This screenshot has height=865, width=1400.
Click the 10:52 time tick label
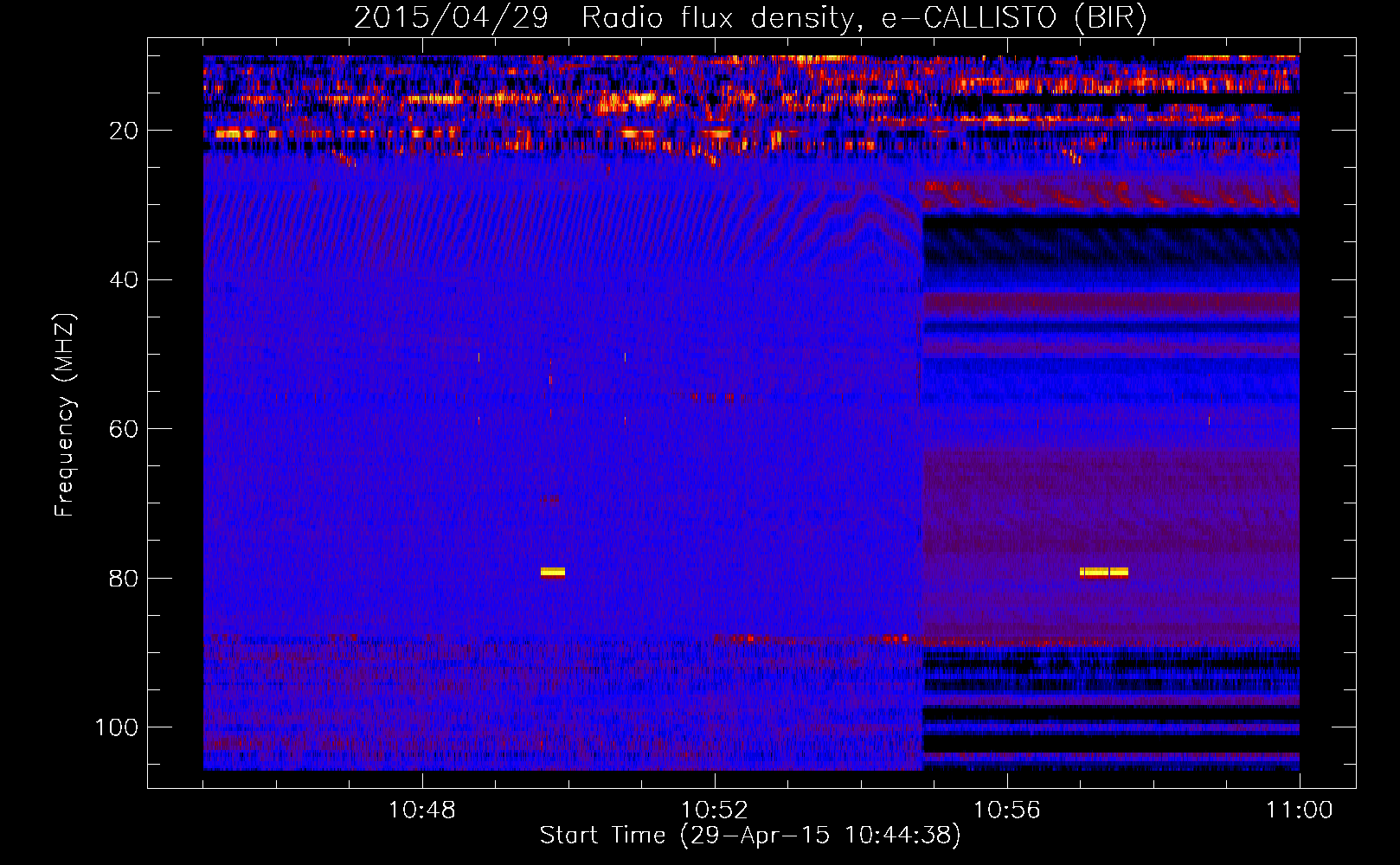(x=714, y=811)
